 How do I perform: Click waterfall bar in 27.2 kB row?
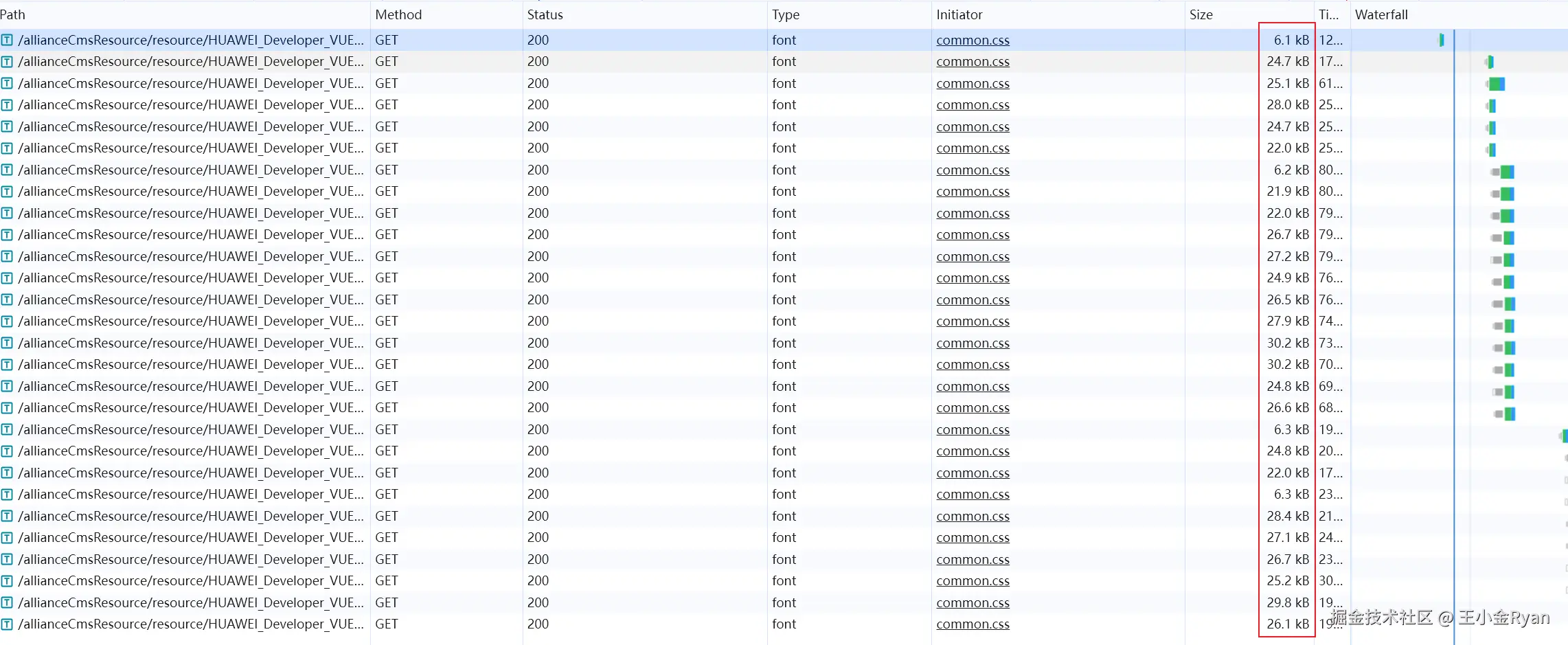pos(1503,260)
